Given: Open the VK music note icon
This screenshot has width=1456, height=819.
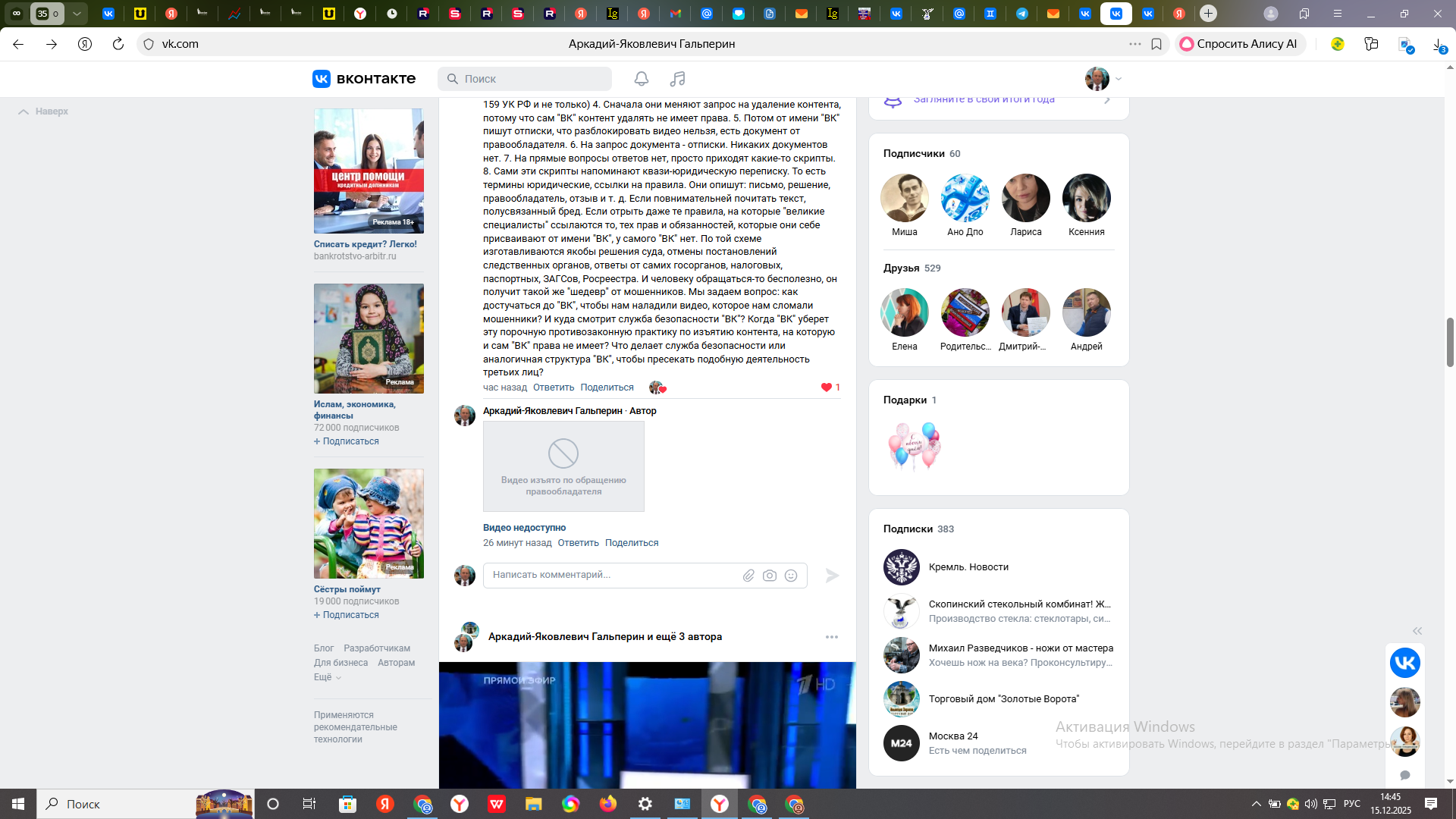Looking at the screenshot, I should click(677, 79).
